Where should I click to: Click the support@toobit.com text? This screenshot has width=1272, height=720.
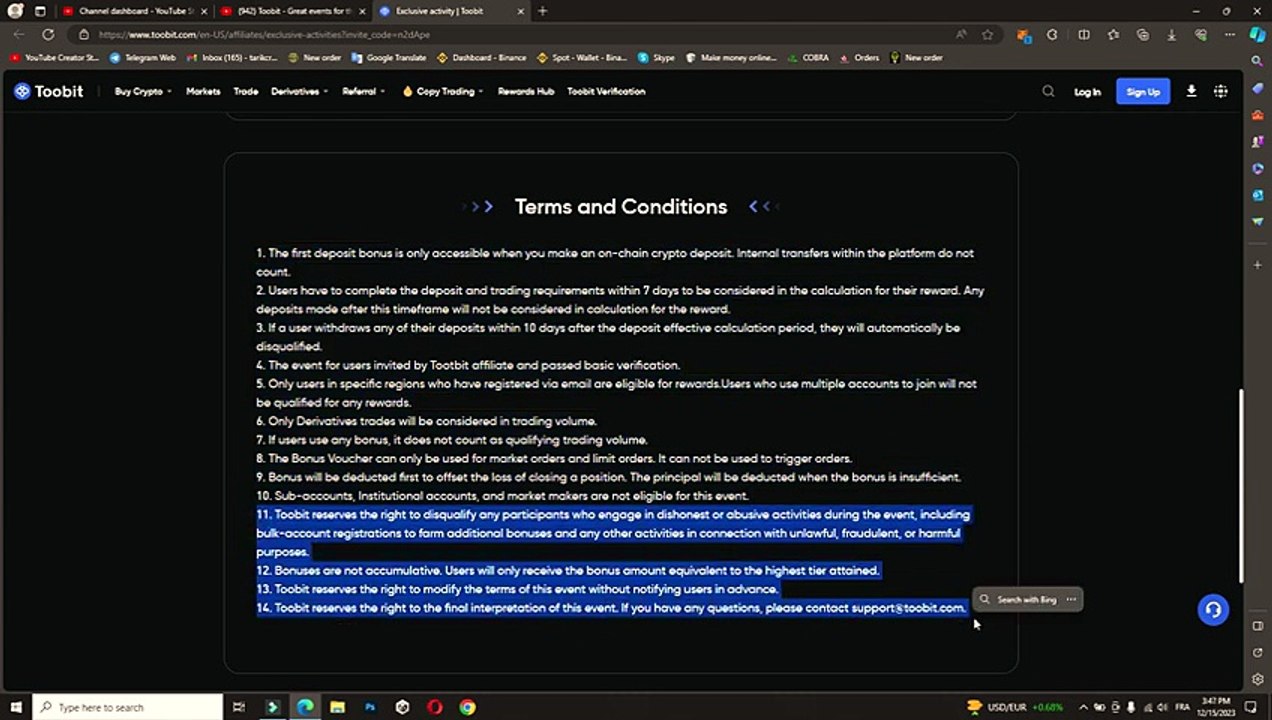[908, 608]
